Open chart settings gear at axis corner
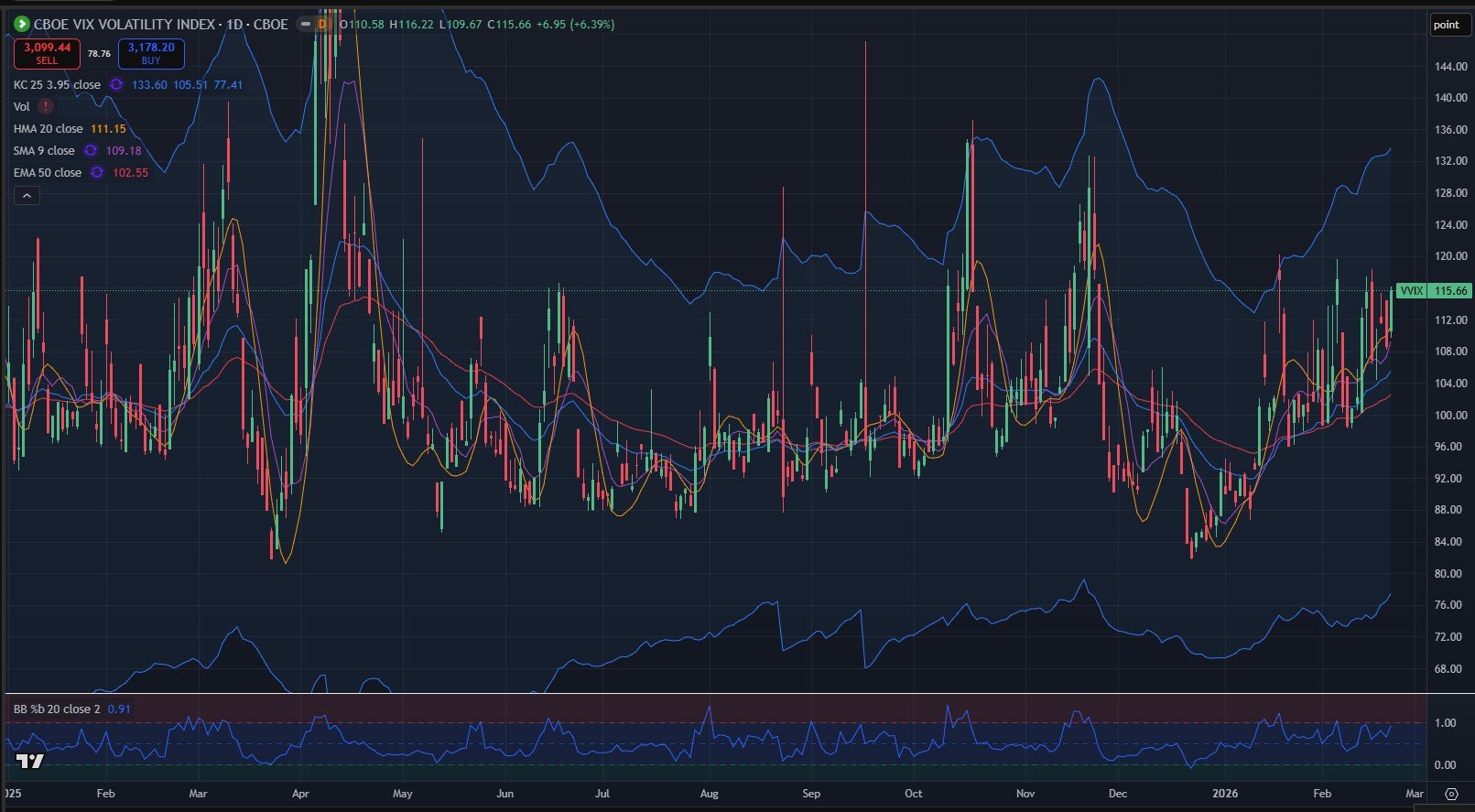Viewport: 1475px width, 812px height. click(1451, 794)
